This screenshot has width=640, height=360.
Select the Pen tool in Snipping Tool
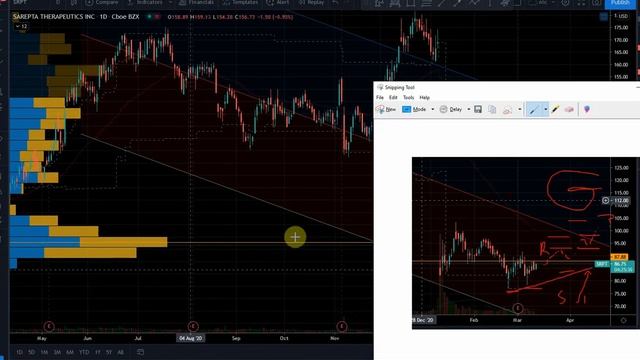[534, 109]
